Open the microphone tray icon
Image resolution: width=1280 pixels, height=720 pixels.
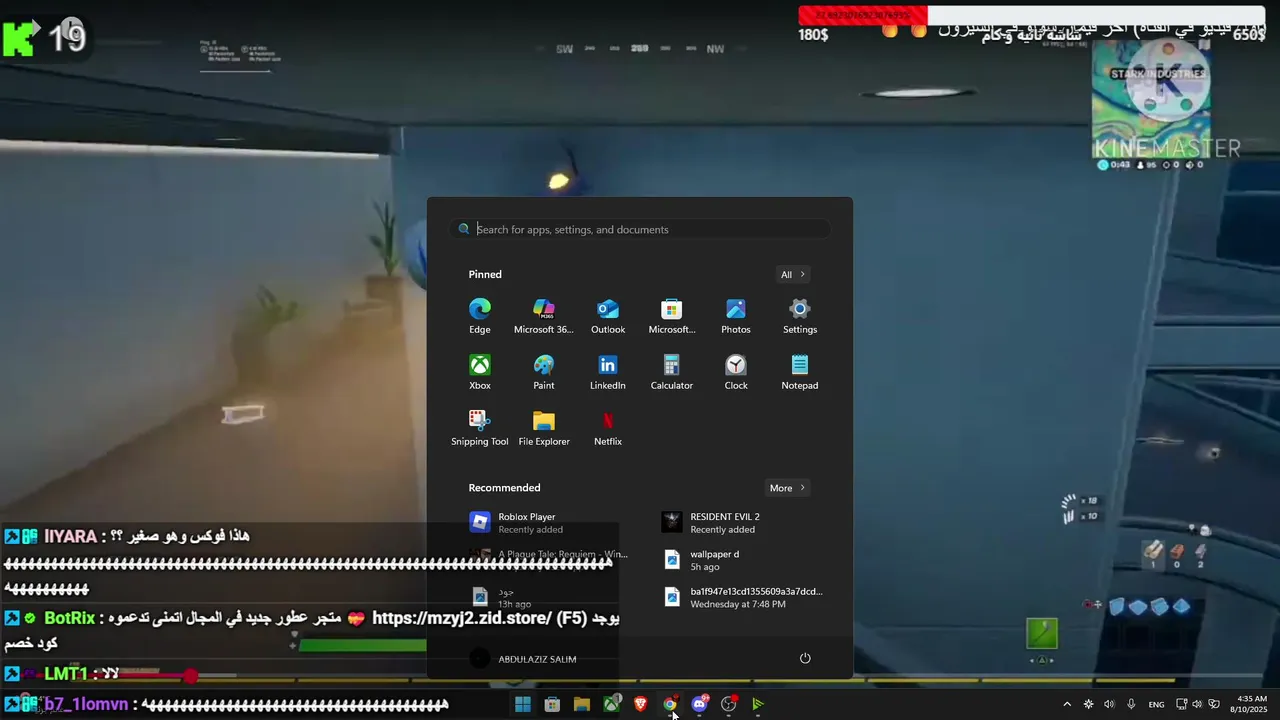[1131, 704]
